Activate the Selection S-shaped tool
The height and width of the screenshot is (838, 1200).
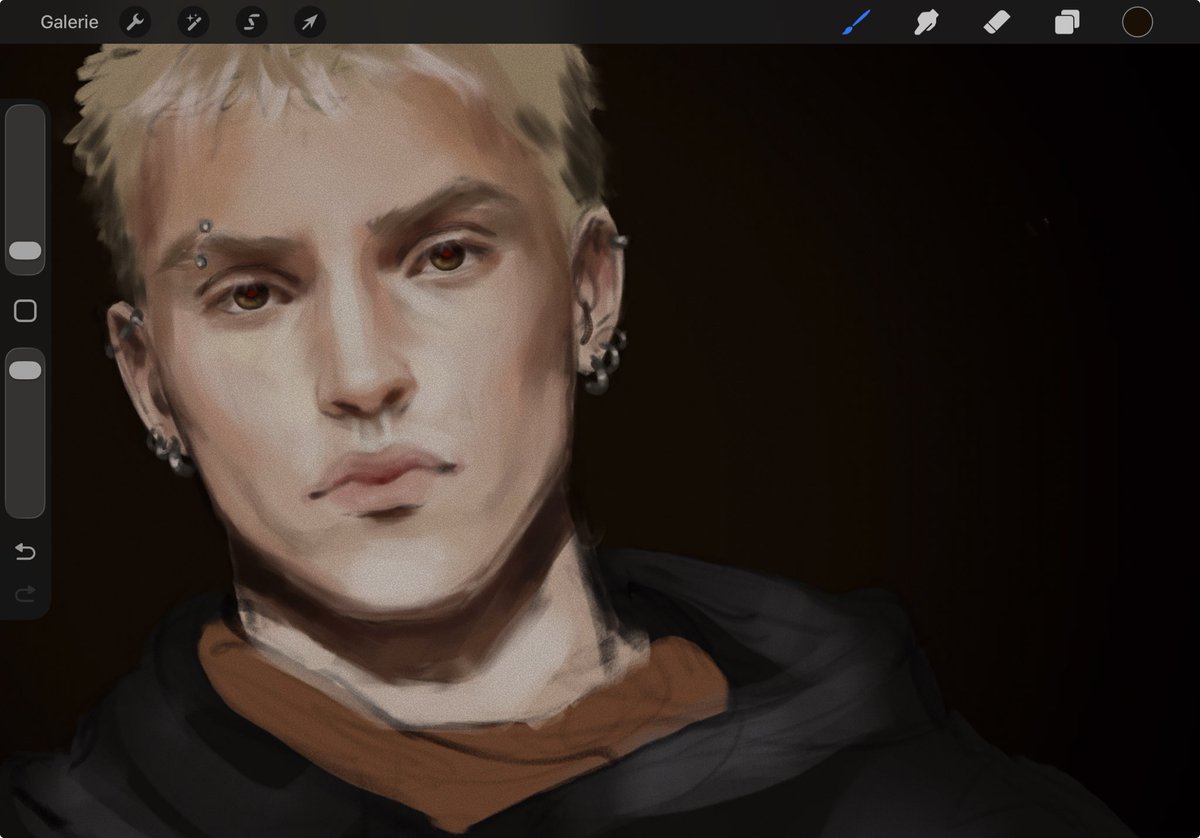[x=251, y=22]
